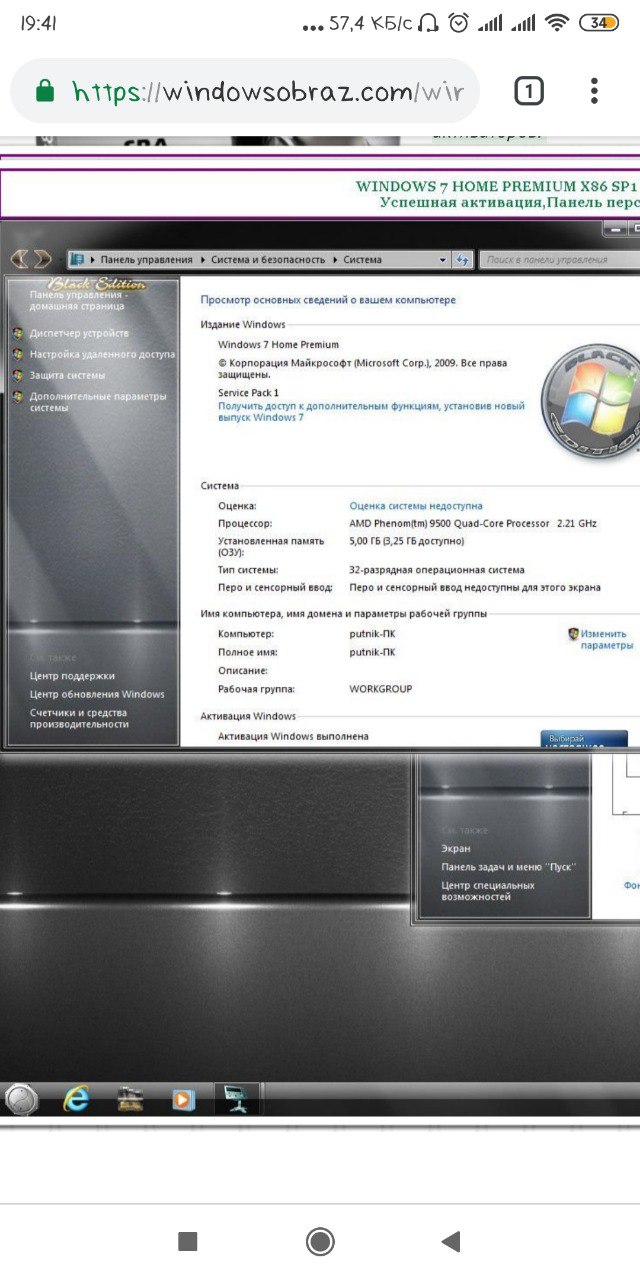The width and height of the screenshot is (640, 1280).
Task: Click search box Поиск в панели управления
Action: [x=560, y=260]
